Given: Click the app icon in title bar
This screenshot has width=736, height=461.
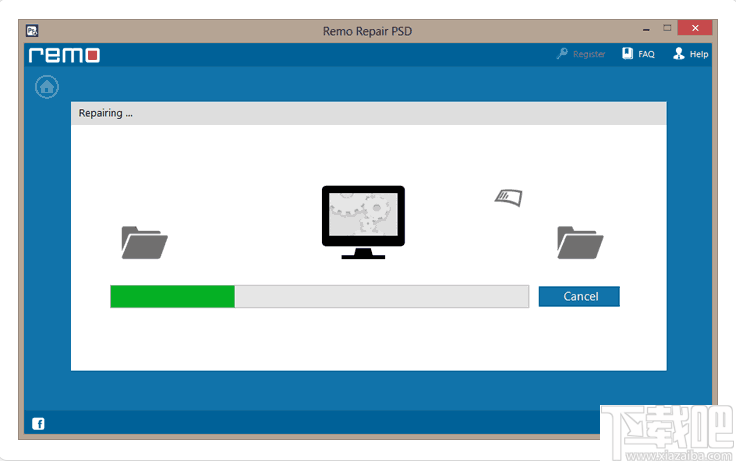Looking at the screenshot, I should coord(32,31).
